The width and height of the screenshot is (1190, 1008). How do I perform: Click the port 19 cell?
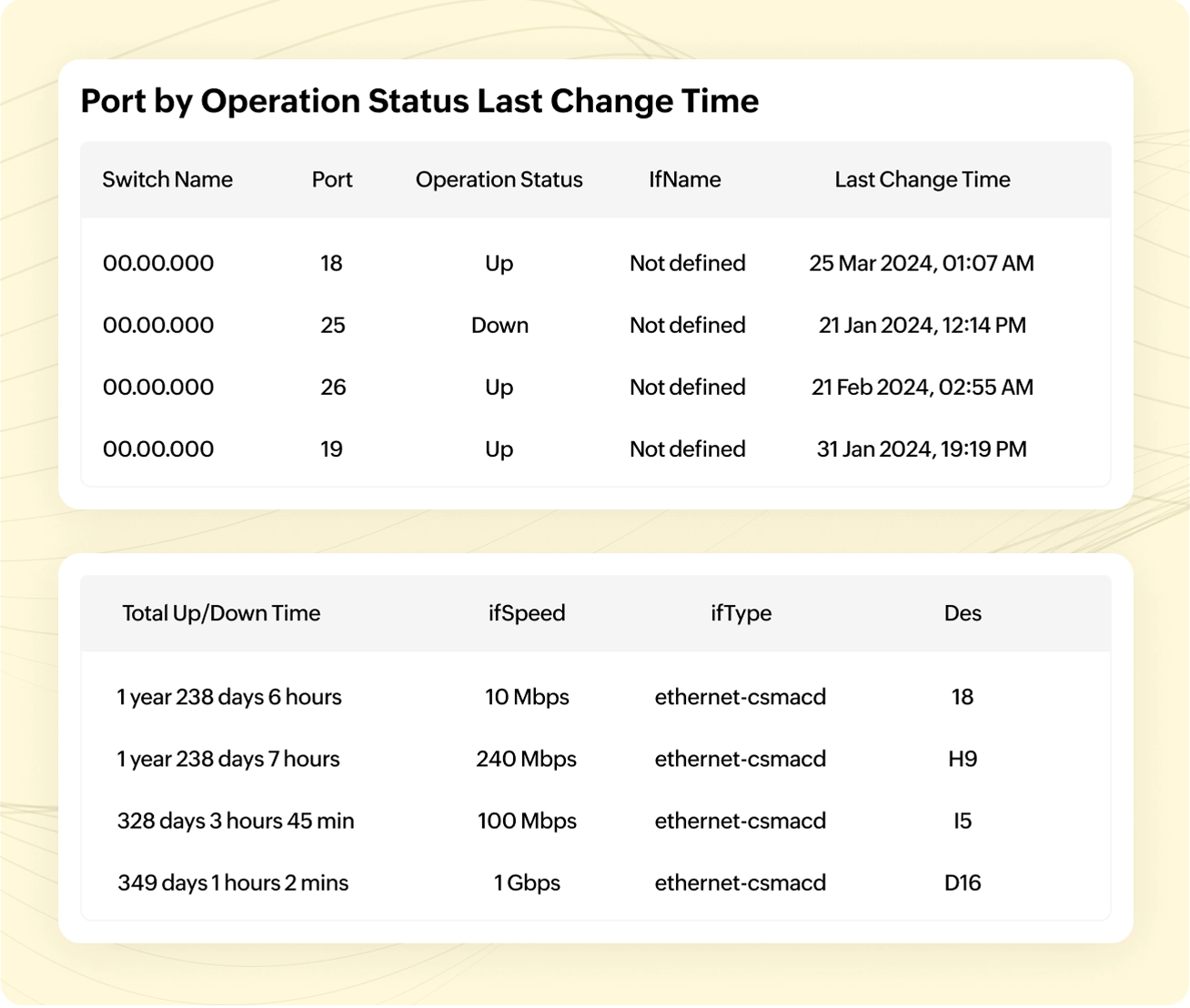[x=331, y=449]
